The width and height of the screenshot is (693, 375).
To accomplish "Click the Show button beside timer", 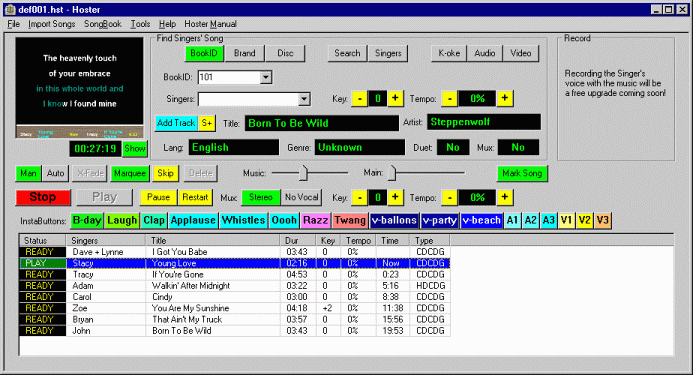I will coord(135,149).
